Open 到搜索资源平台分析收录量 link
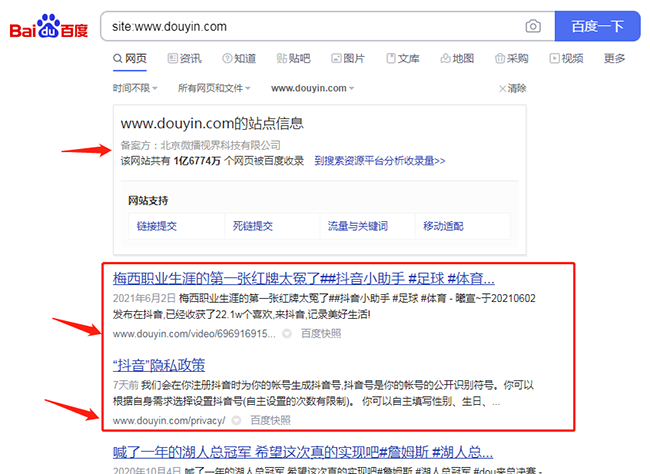Viewport: 650px width, 474px height. (379, 161)
